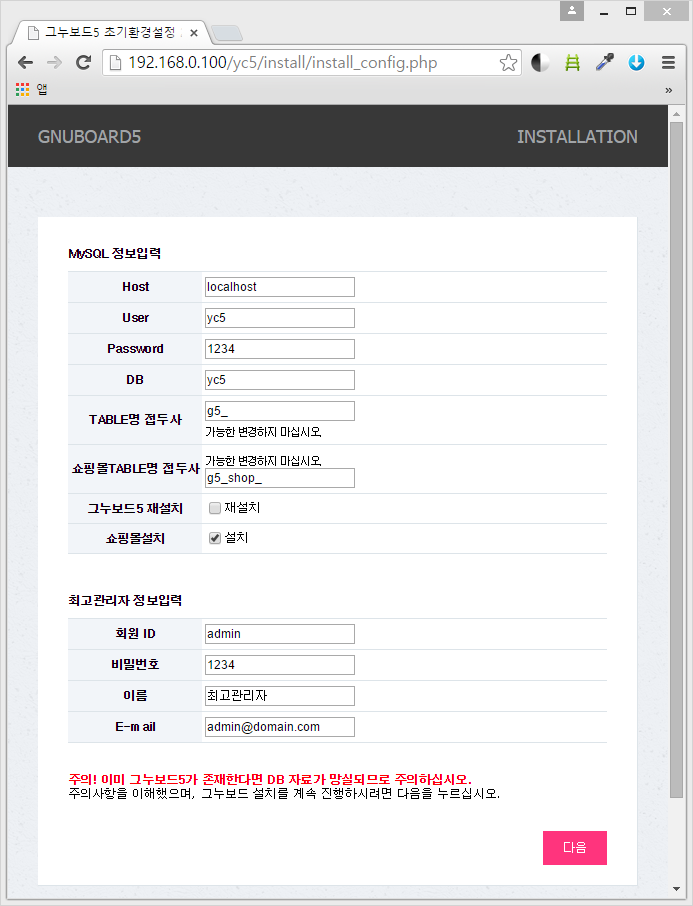Edit the 이름 최고관리자 field
This screenshot has height=906, width=693.
(x=280, y=696)
